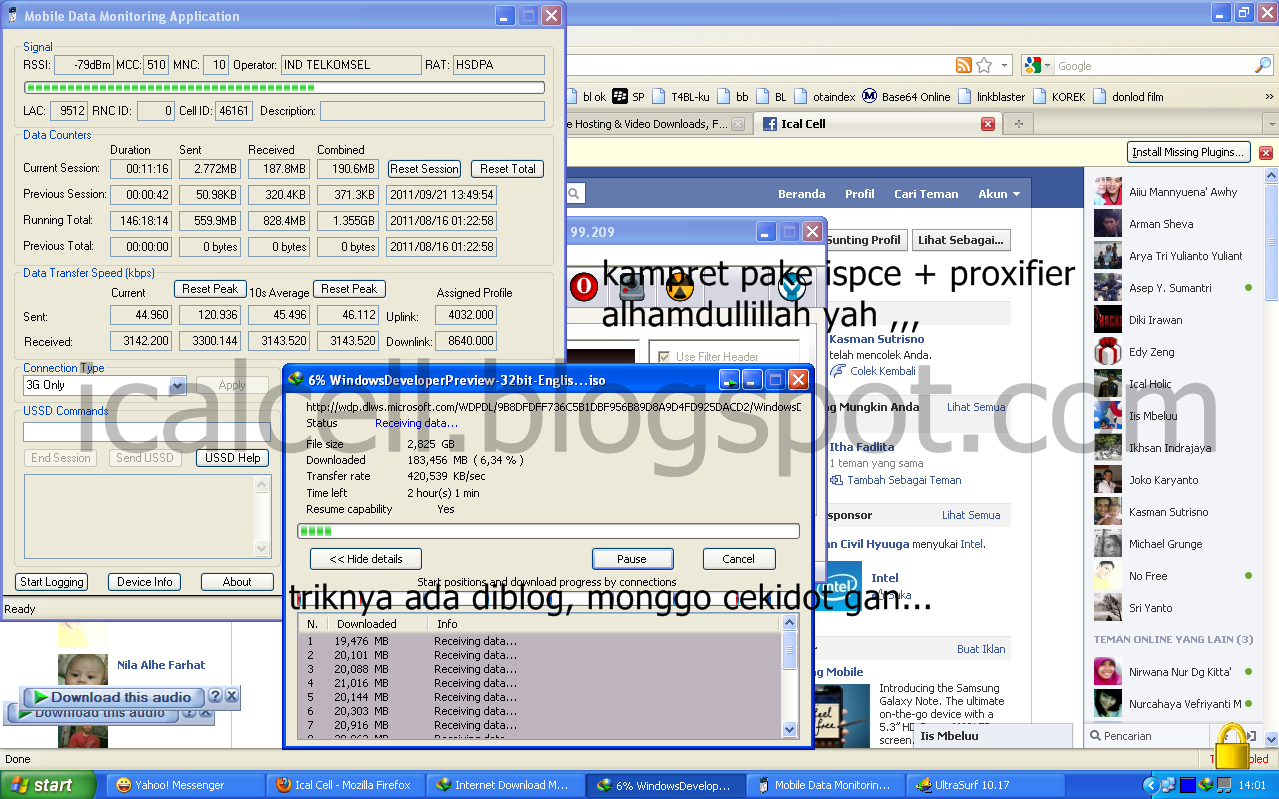Click Reset Peak beside Current speed
Image resolution: width=1279 pixels, height=799 pixels.
210,289
